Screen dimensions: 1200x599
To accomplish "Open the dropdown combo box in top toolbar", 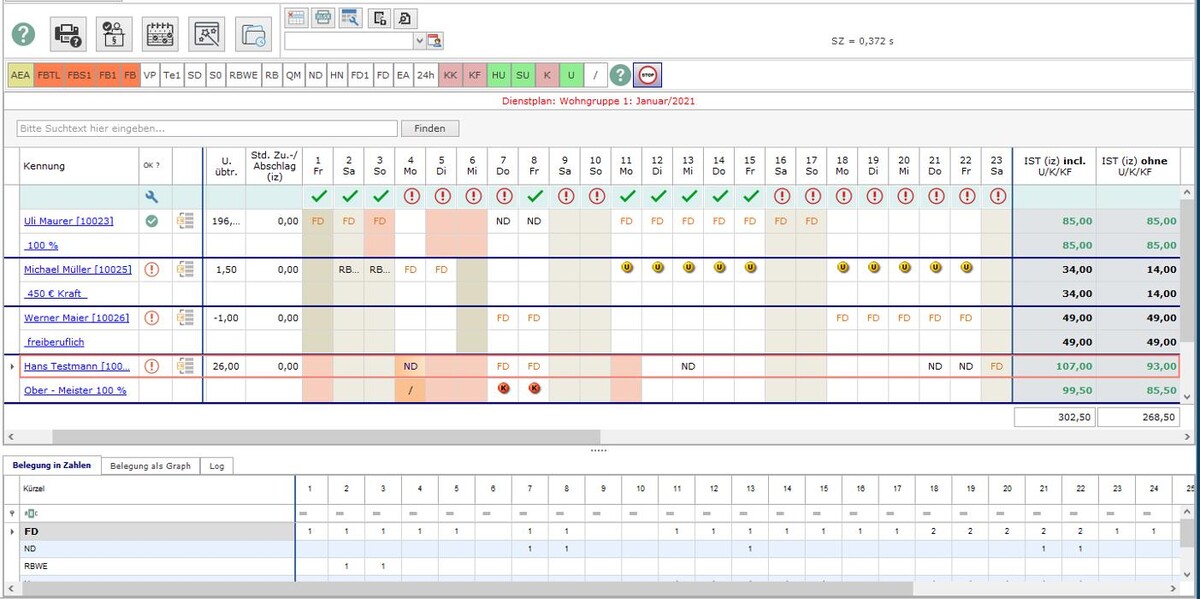I will 419,41.
